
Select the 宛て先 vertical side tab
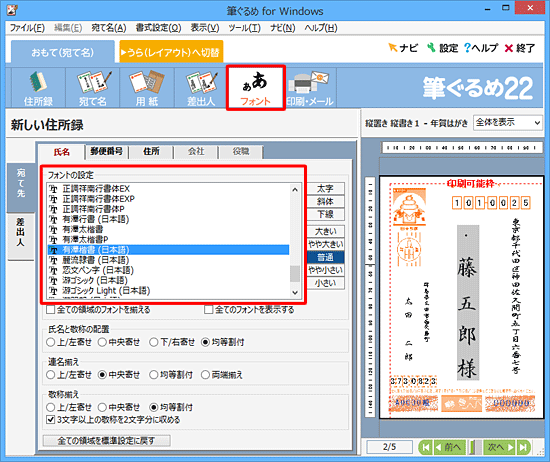tap(21, 188)
